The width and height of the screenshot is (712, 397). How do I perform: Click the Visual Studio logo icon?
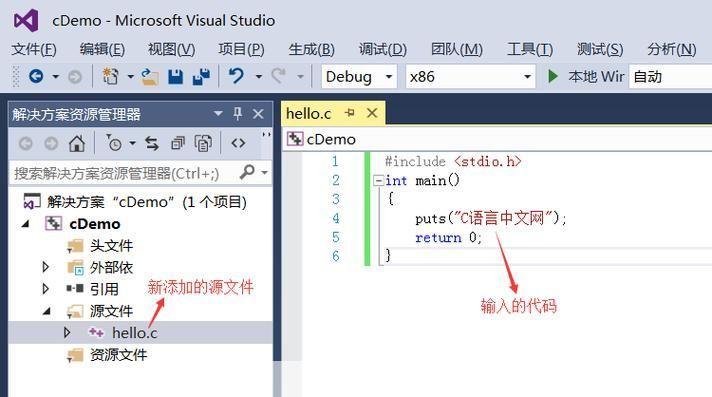[25, 20]
